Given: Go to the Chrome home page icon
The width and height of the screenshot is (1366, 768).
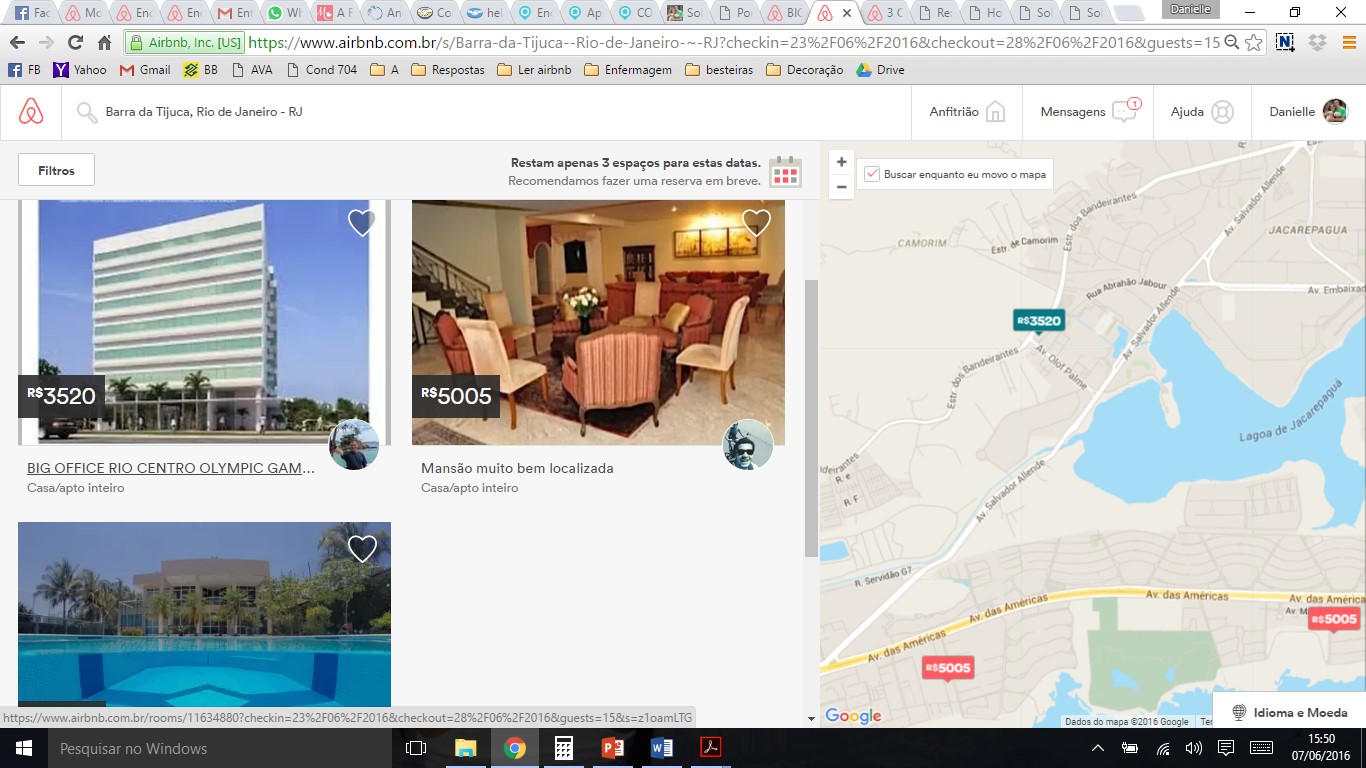Looking at the screenshot, I should click(x=104, y=43).
